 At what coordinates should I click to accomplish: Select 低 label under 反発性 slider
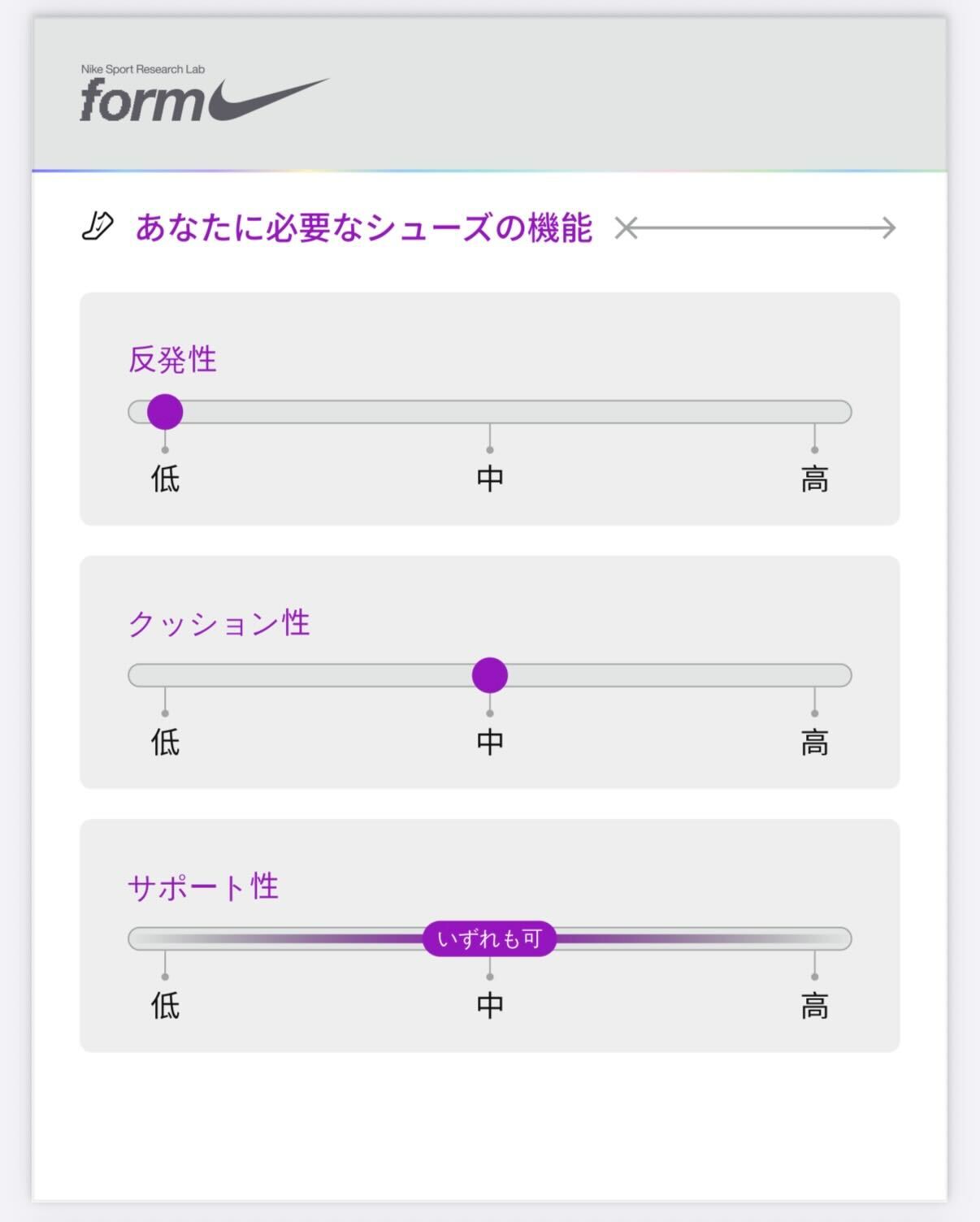[x=165, y=479]
